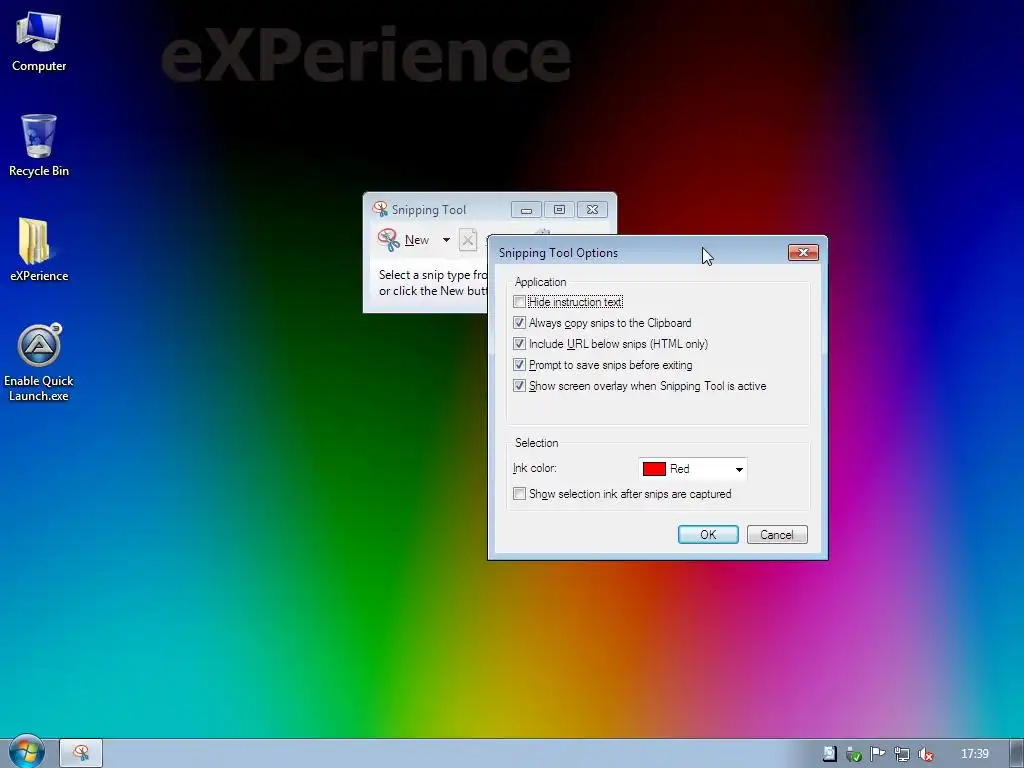The width and height of the screenshot is (1024, 768).
Task: Click the Snipping Tool Options title bar
Action: coord(640,253)
